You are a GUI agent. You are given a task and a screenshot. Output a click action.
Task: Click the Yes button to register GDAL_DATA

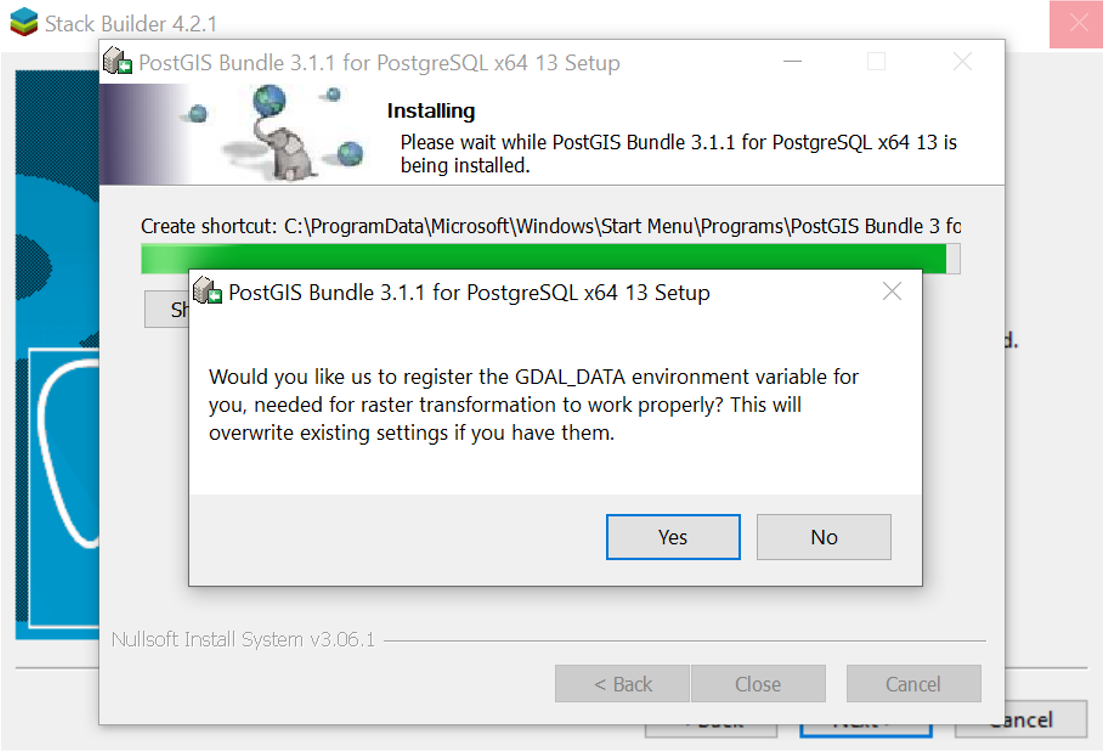click(673, 537)
